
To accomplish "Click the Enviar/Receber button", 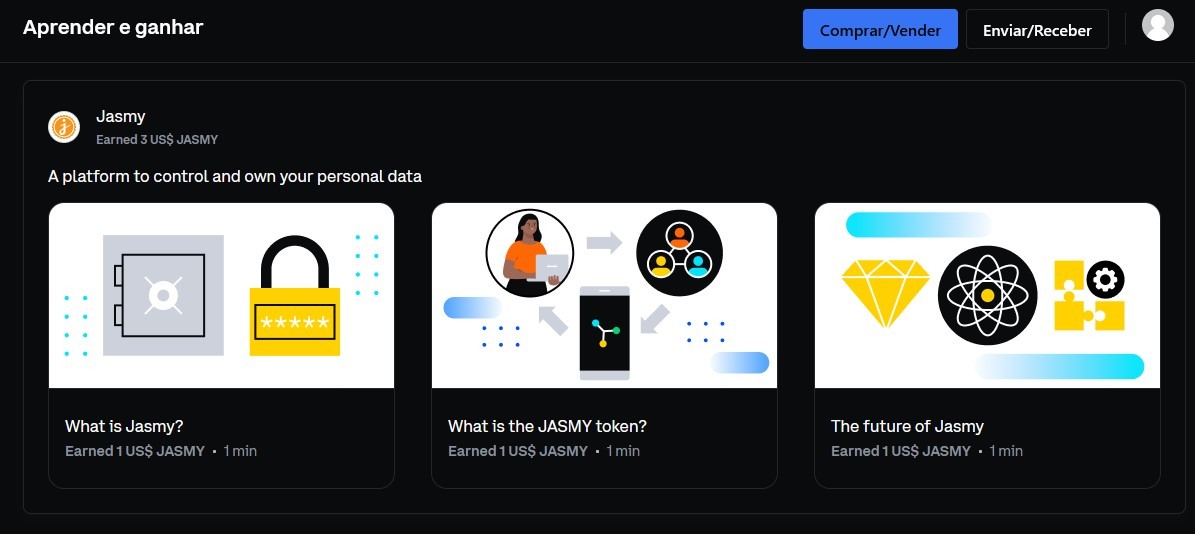I will click(x=1036, y=29).
